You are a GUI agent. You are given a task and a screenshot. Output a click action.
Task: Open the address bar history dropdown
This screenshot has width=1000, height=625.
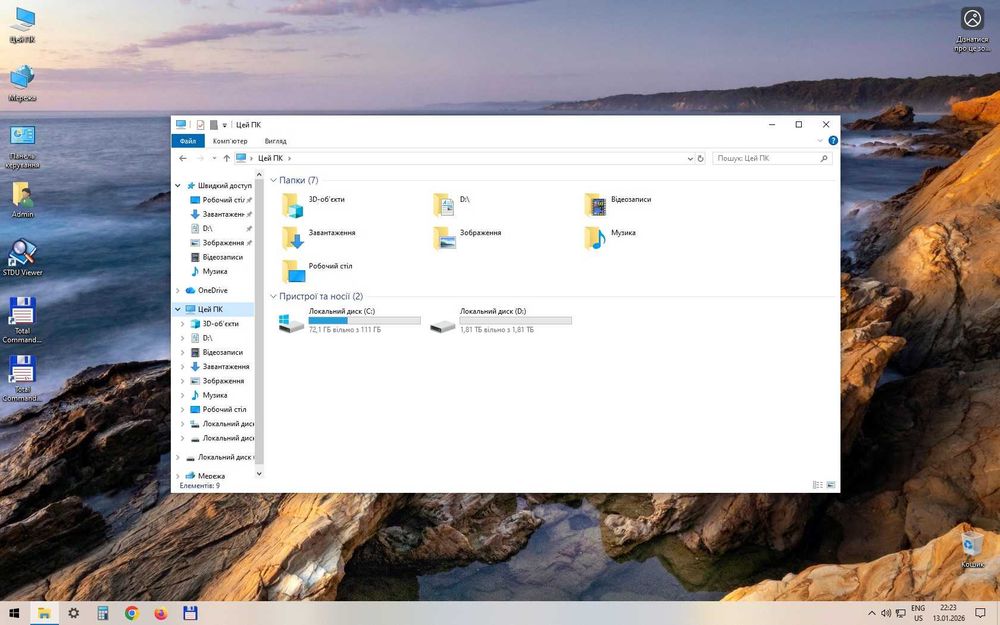click(690, 158)
